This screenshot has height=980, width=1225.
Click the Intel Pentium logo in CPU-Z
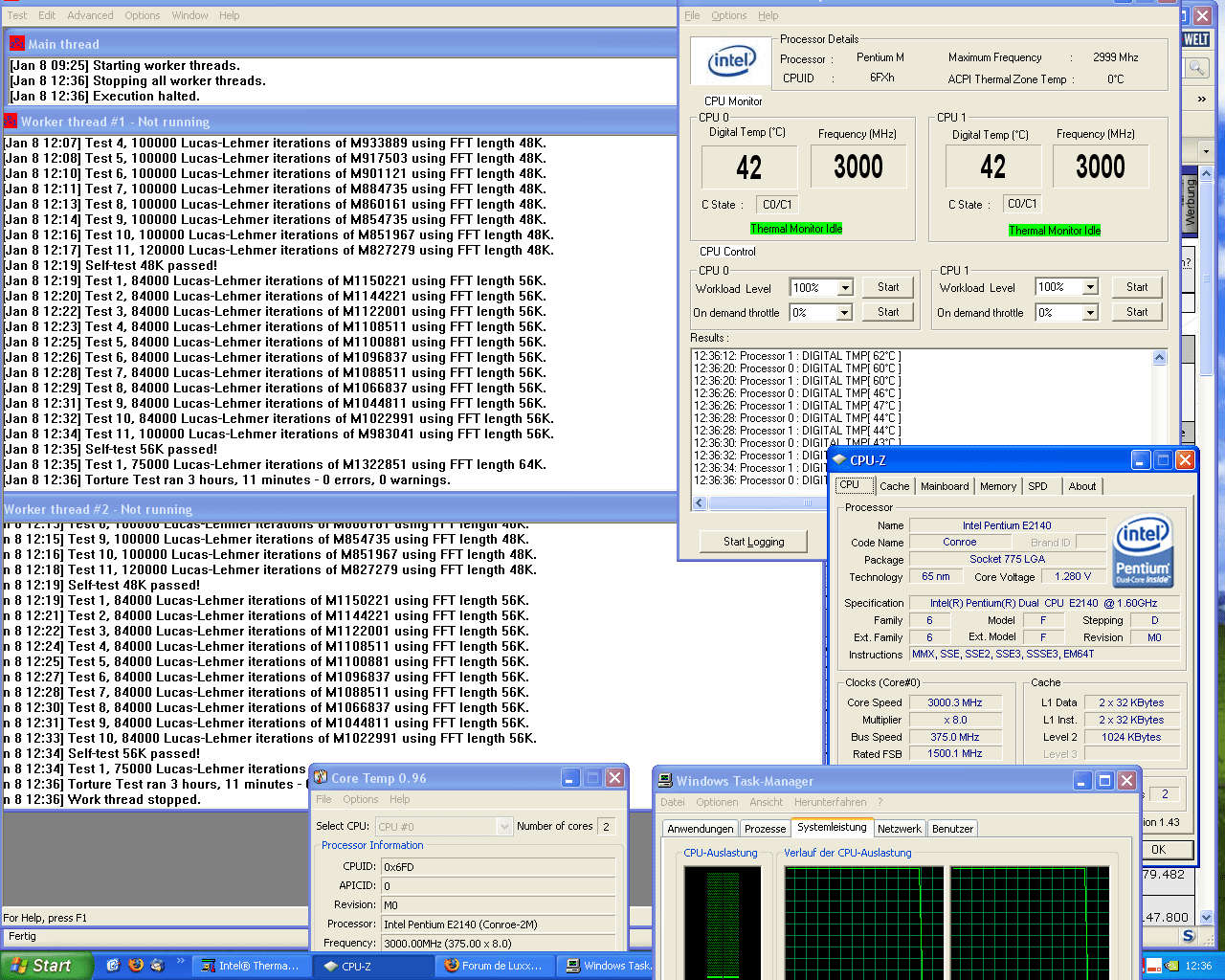click(x=1143, y=550)
